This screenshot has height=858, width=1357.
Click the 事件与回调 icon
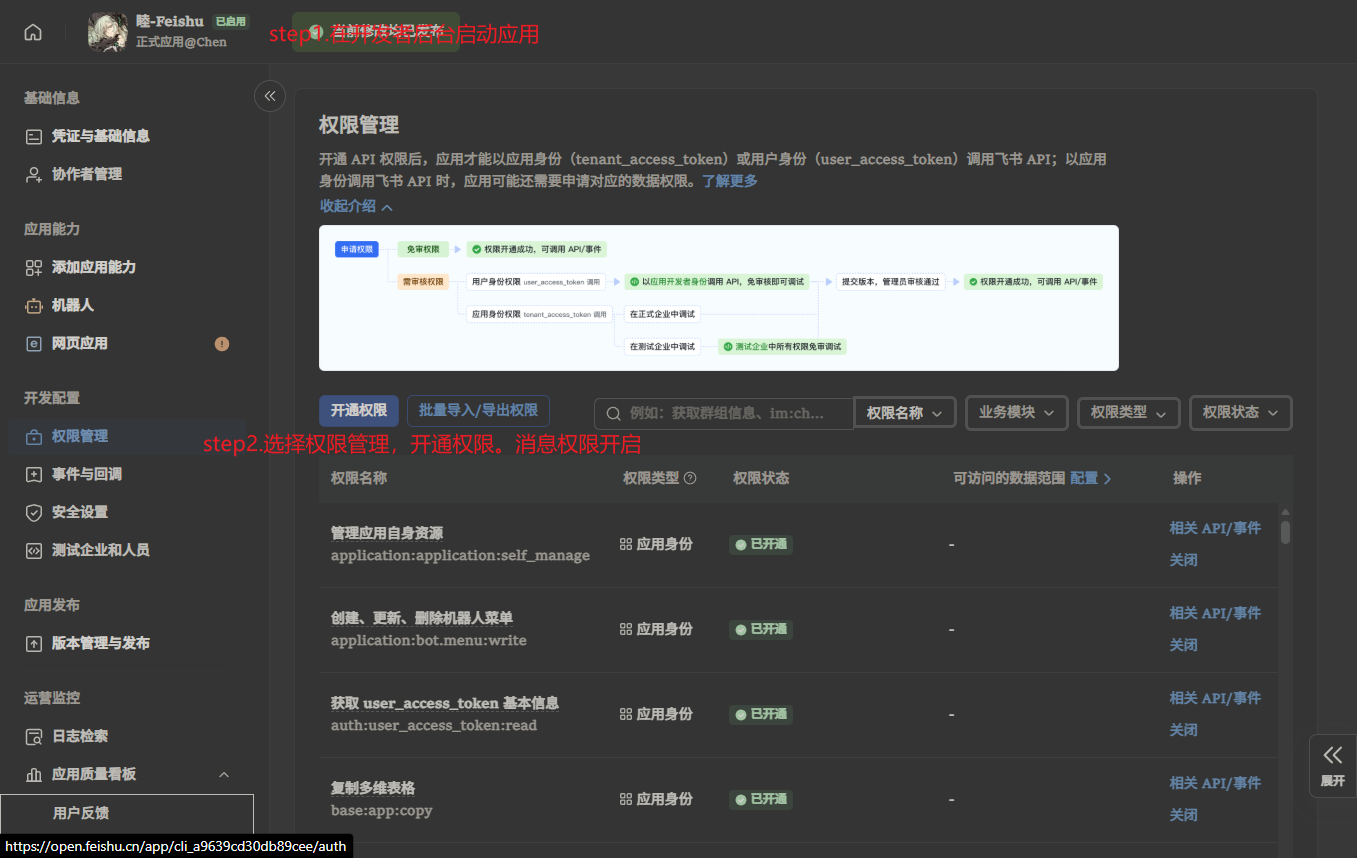(x=33, y=474)
